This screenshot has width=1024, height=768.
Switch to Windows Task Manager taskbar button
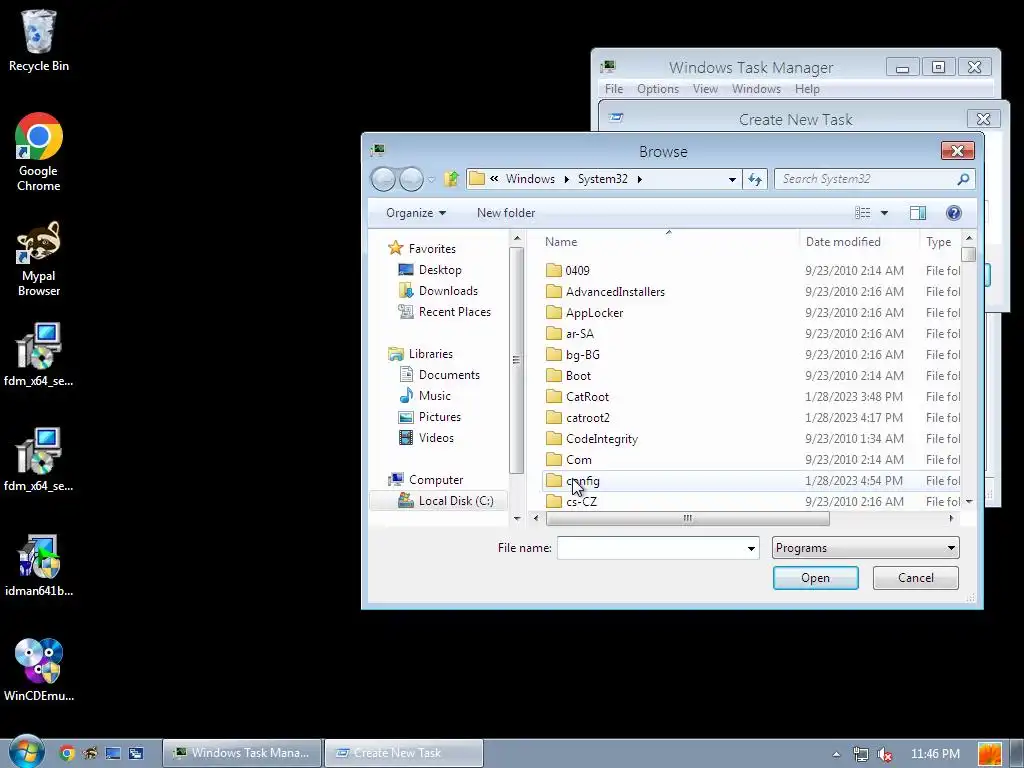(x=242, y=753)
